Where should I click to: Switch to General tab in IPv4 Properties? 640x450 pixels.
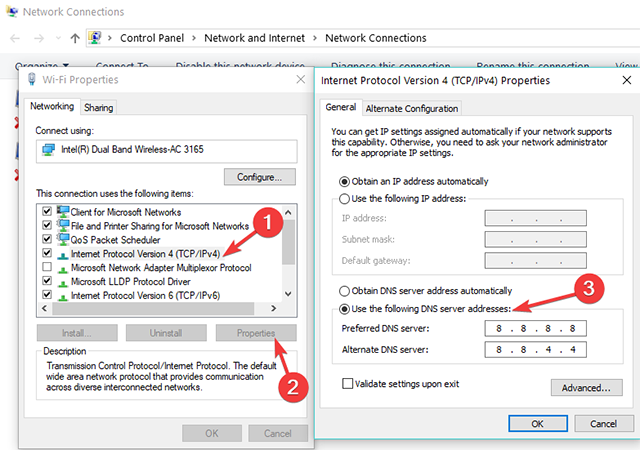(x=341, y=107)
